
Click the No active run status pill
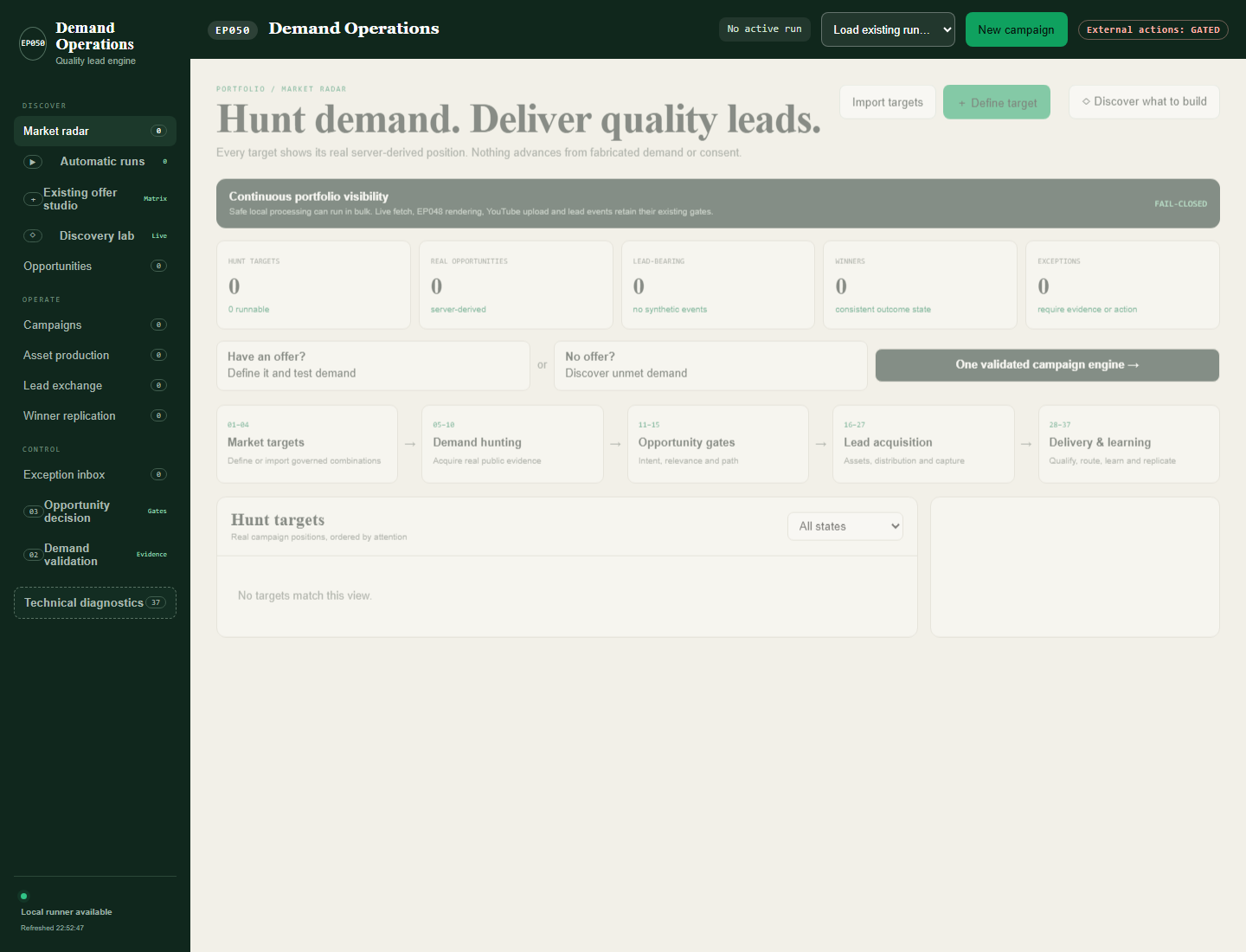tap(765, 29)
